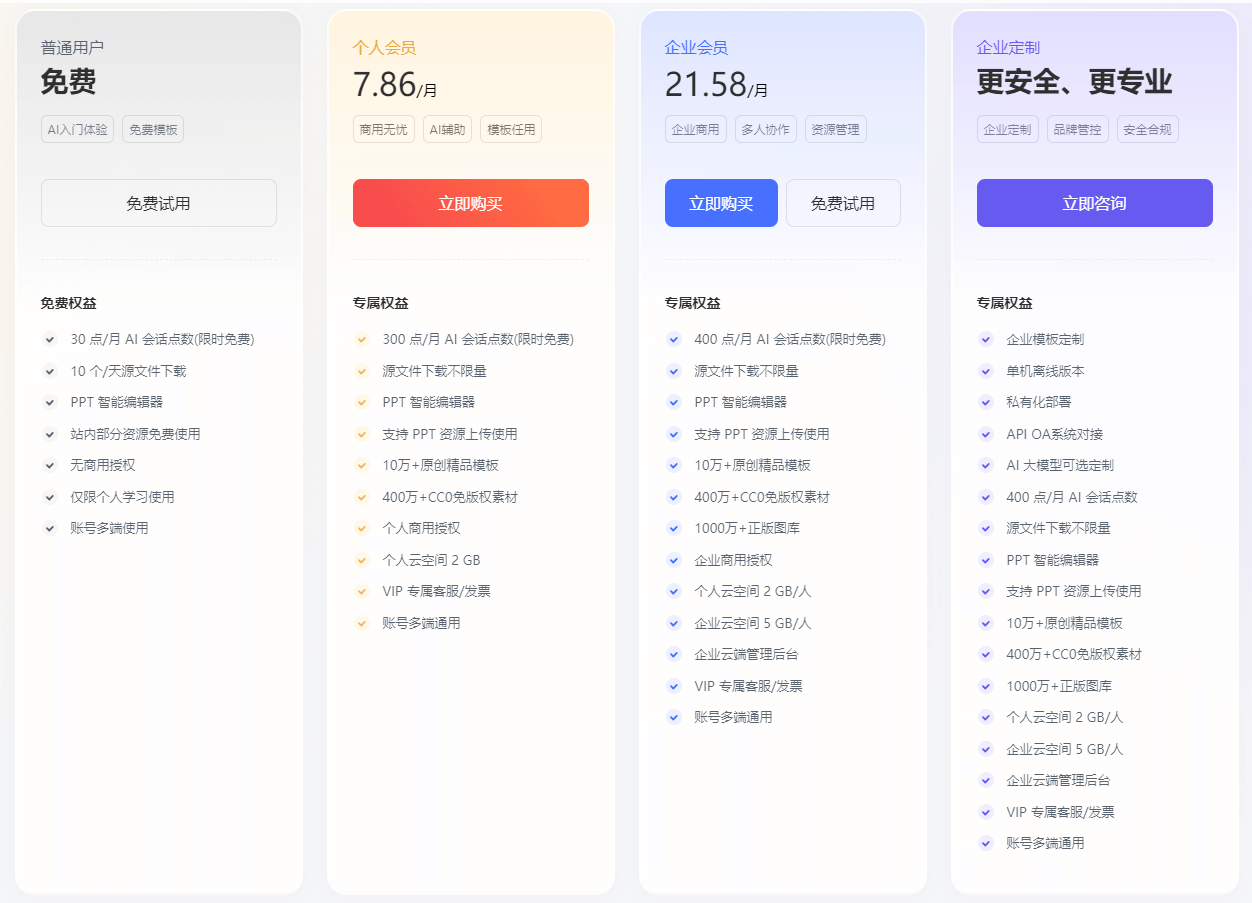Click the 7.86/月 price
This screenshot has width=1252, height=903.
click(x=395, y=85)
